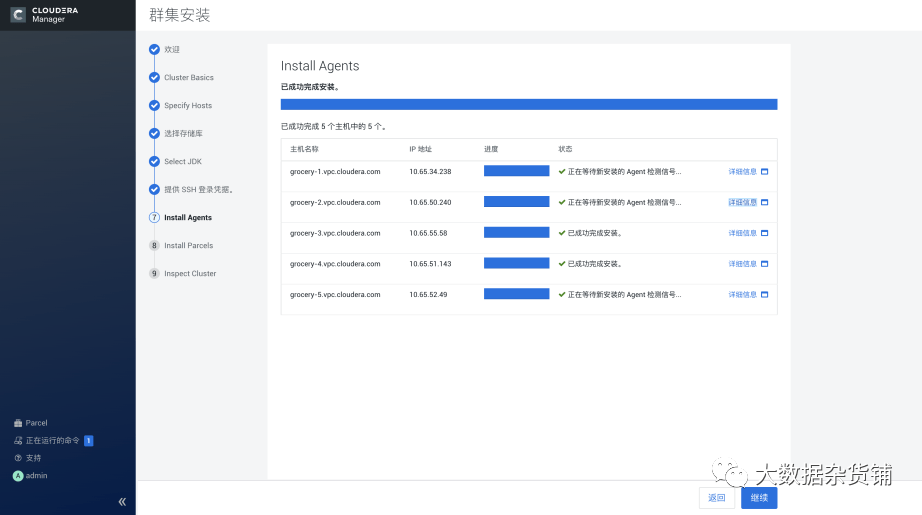Click 详细信息 link for grocery-2 host
Image resolution: width=922 pixels, height=515 pixels.
(x=742, y=202)
